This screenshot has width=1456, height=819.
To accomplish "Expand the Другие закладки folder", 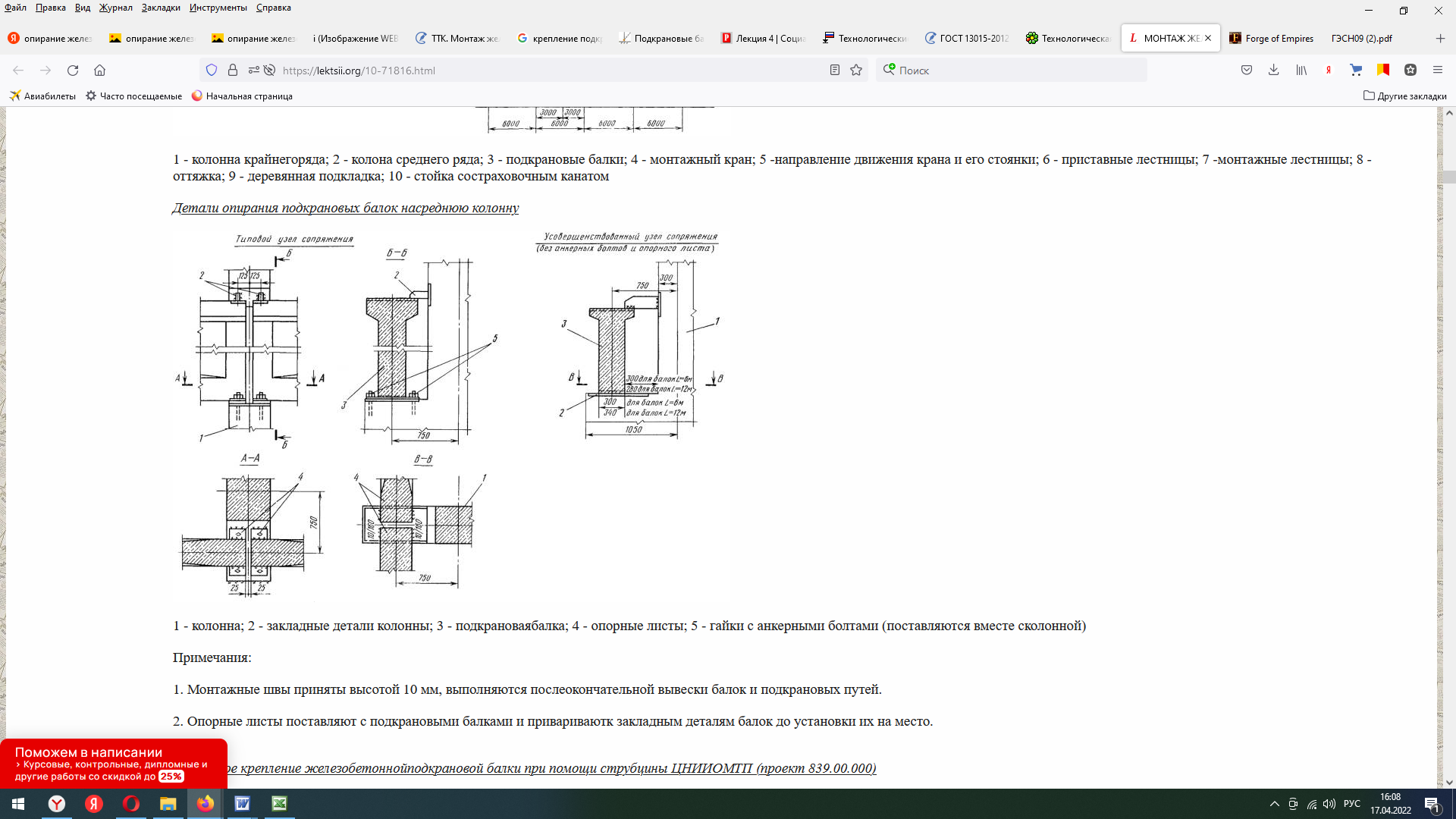I will click(1404, 96).
